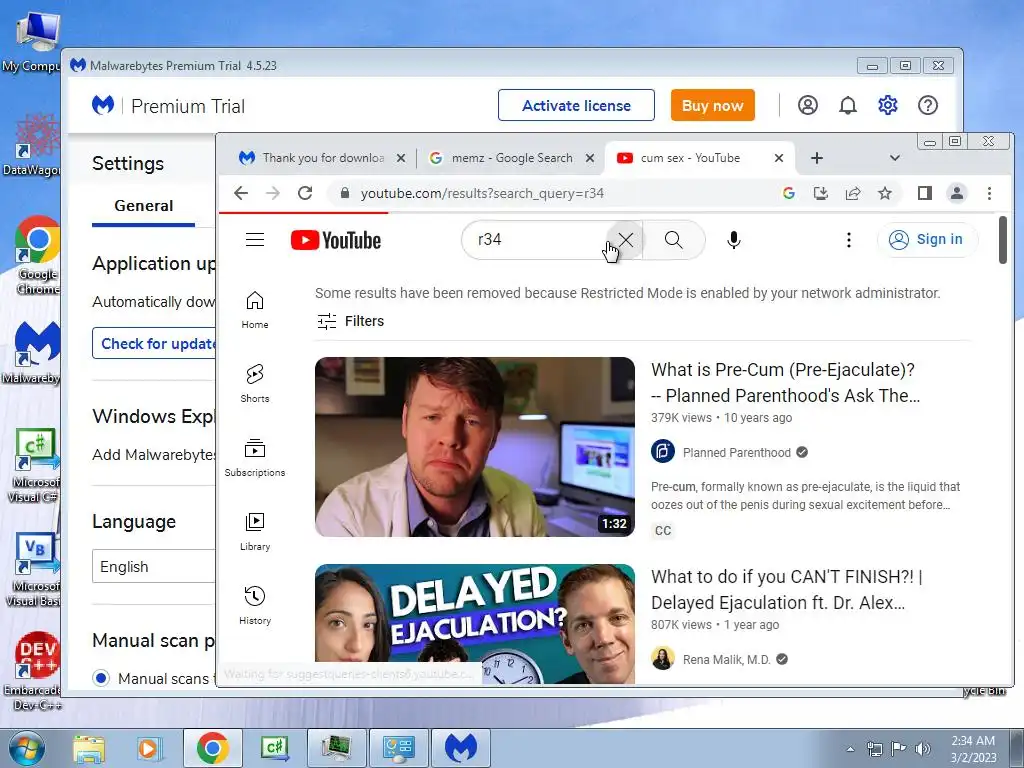Screen dimensions: 1024x768
Task: Open History in YouTube sidebar
Action: [255, 606]
